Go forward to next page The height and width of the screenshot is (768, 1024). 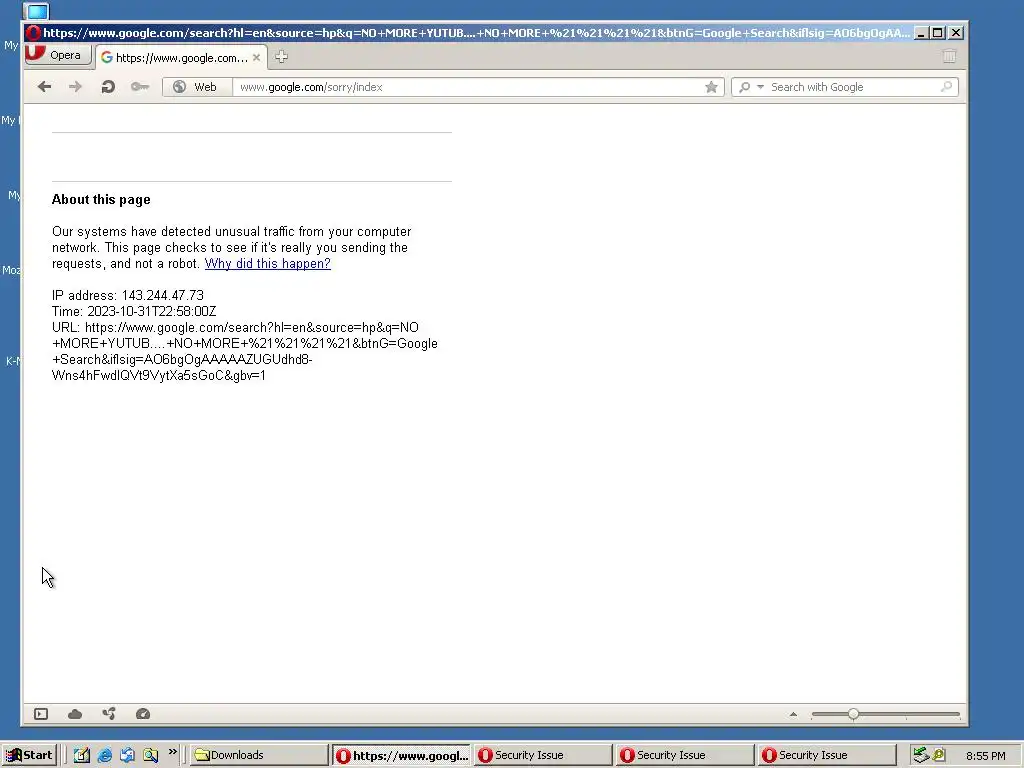coord(76,87)
